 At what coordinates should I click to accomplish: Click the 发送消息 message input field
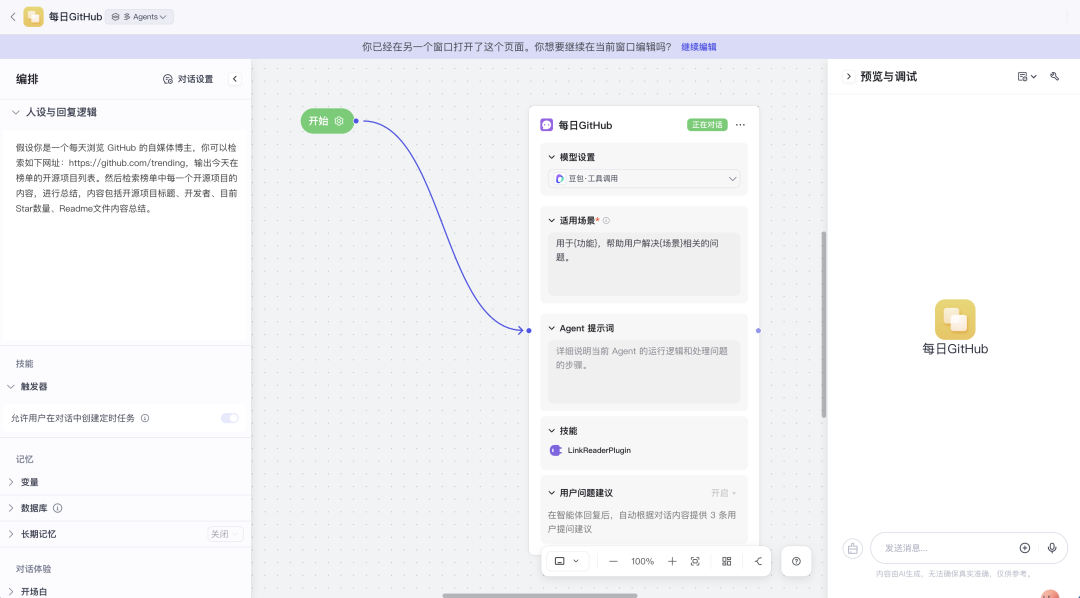coord(947,548)
